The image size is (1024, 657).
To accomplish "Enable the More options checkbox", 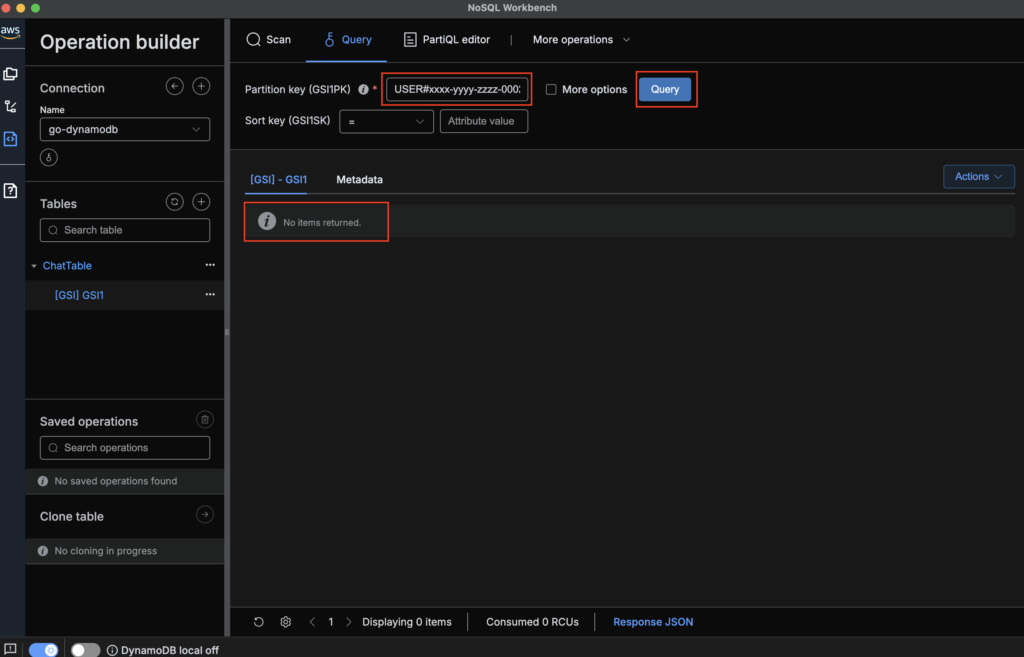I will (x=551, y=90).
